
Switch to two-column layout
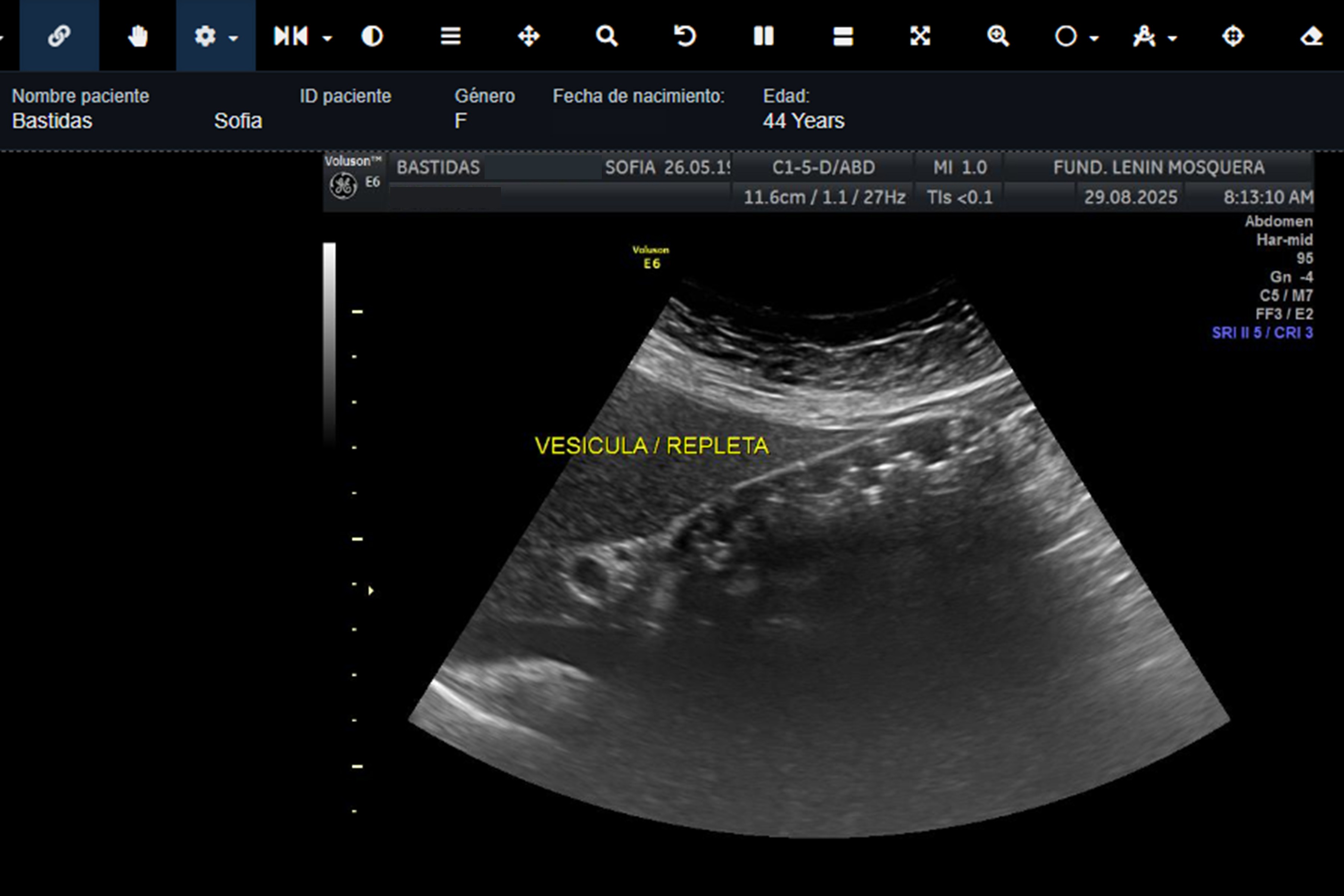pos(763,36)
